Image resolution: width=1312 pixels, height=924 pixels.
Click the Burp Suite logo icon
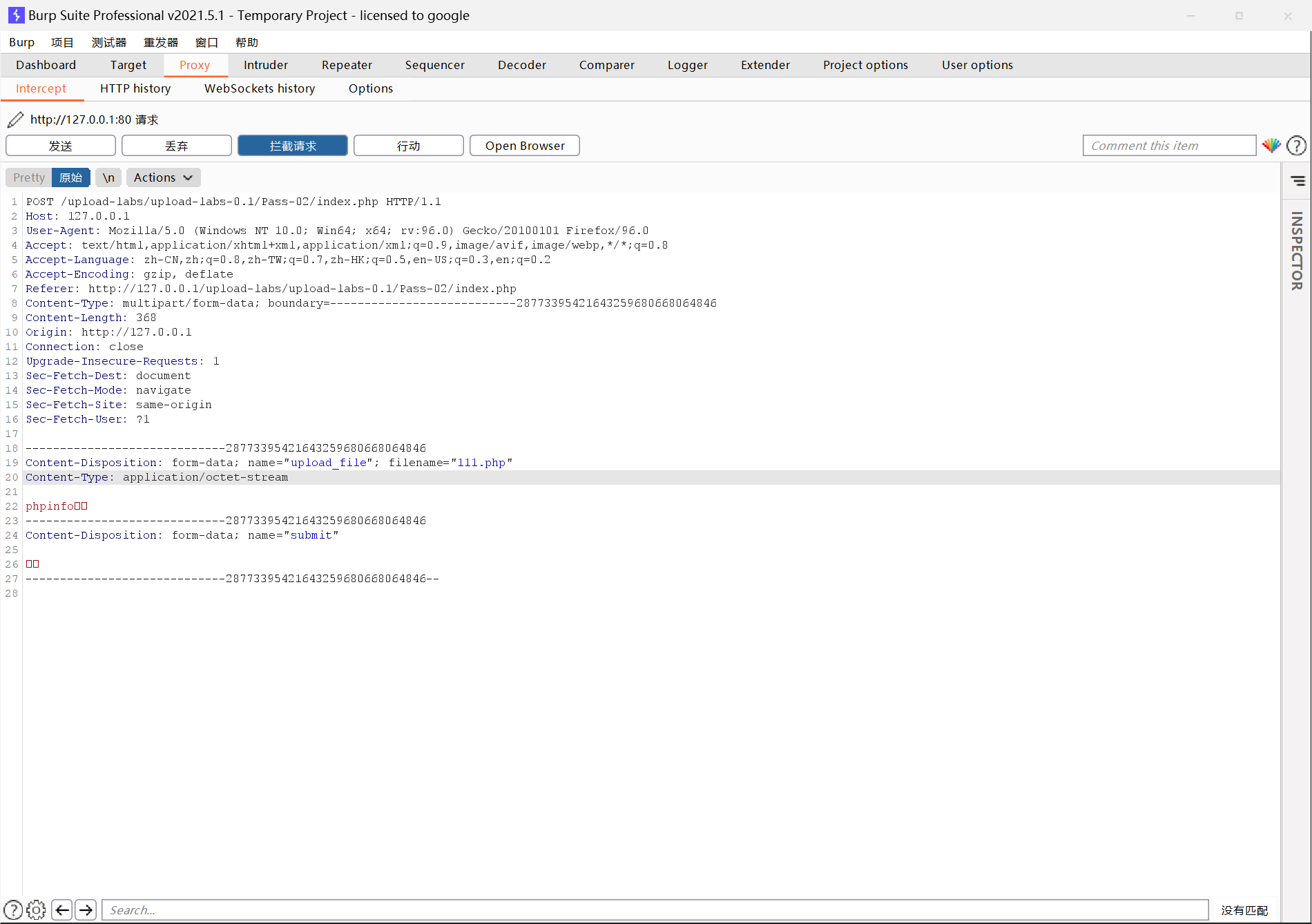[15, 15]
